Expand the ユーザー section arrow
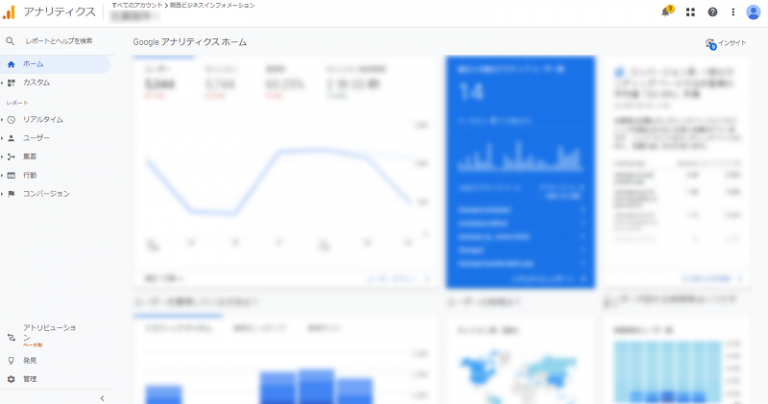The image size is (768, 404). pos(2,138)
